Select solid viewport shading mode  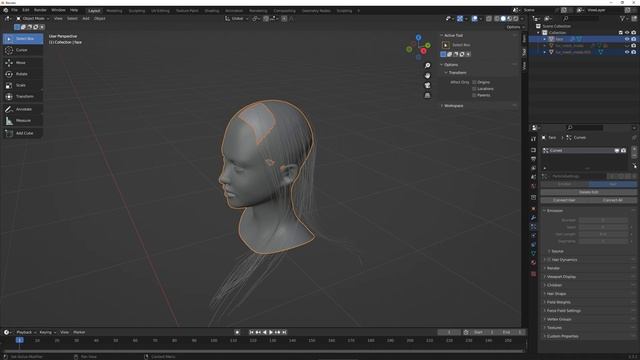click(x=503, y=19)
